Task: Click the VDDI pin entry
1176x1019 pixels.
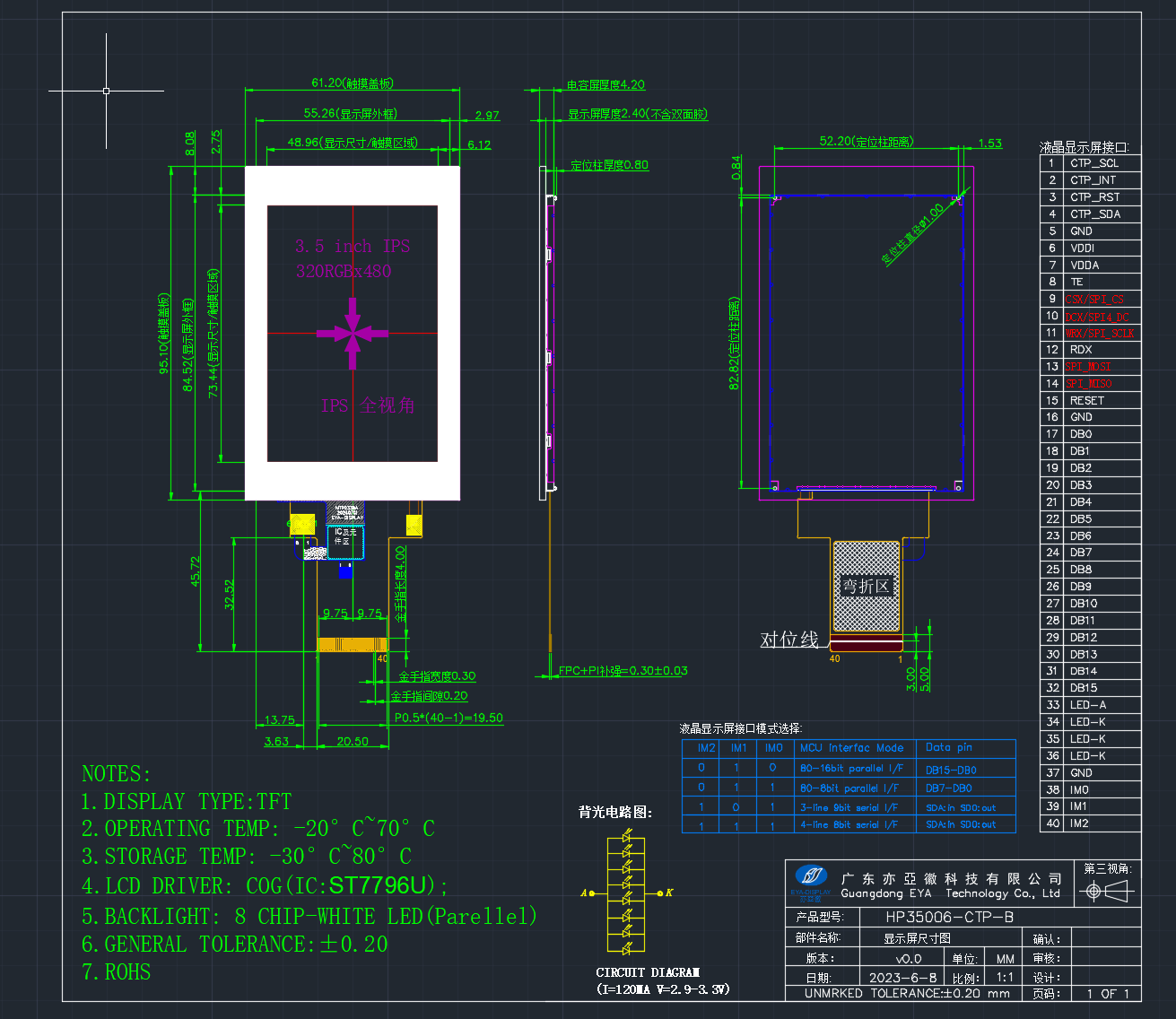Action: [1083, 248]
